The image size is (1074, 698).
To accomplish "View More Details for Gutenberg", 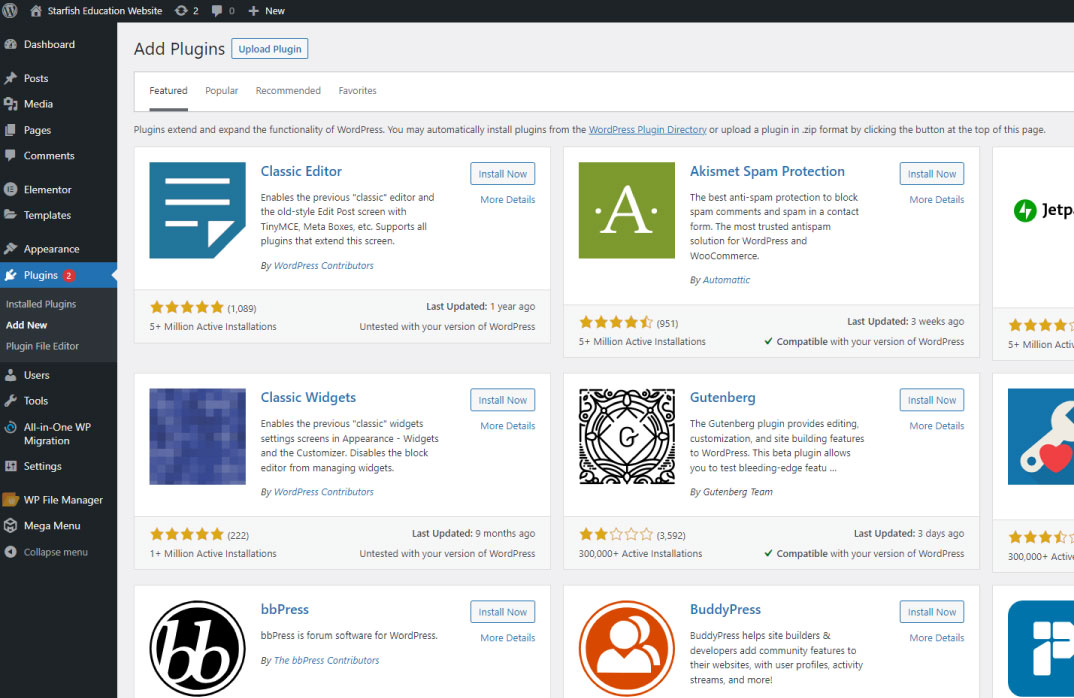I will [x=936, y=426].
